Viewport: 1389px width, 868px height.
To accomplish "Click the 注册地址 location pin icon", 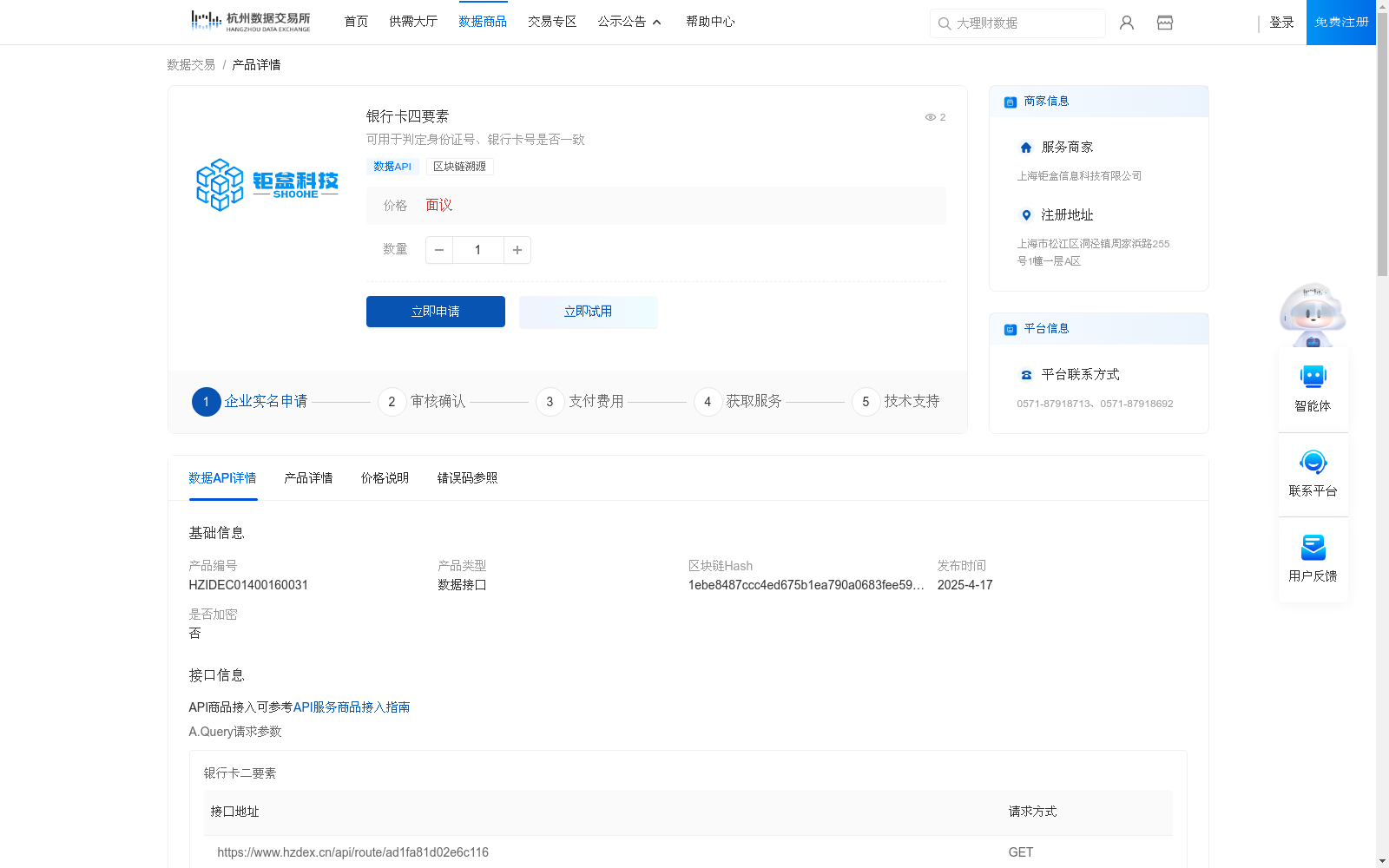I will tap(1026, 215).
